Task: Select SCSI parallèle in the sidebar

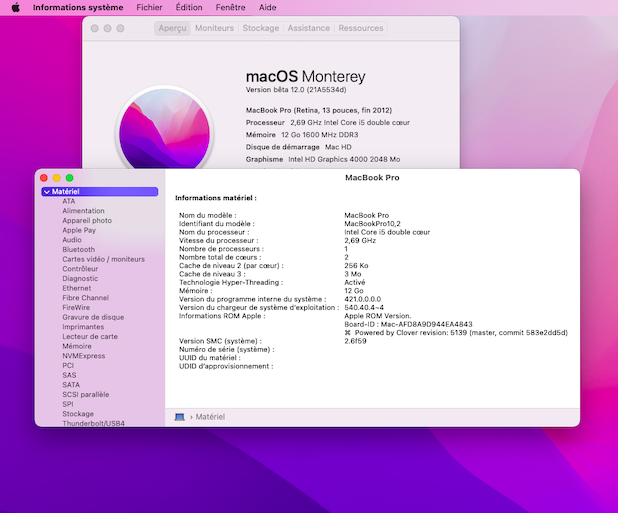Action: click(86, 394)
